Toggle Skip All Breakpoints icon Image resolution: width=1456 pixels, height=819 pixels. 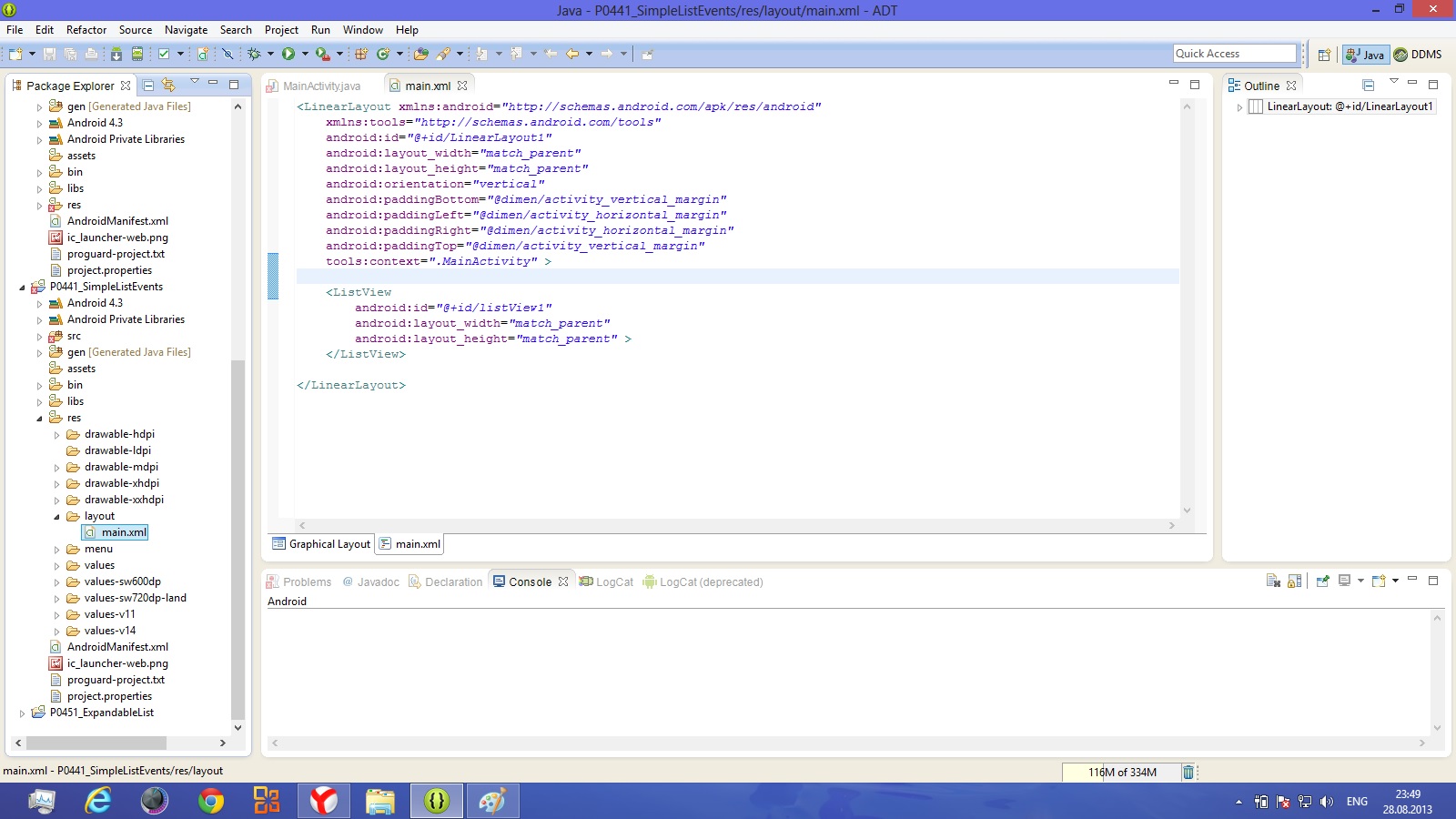[x=227, y=55]
